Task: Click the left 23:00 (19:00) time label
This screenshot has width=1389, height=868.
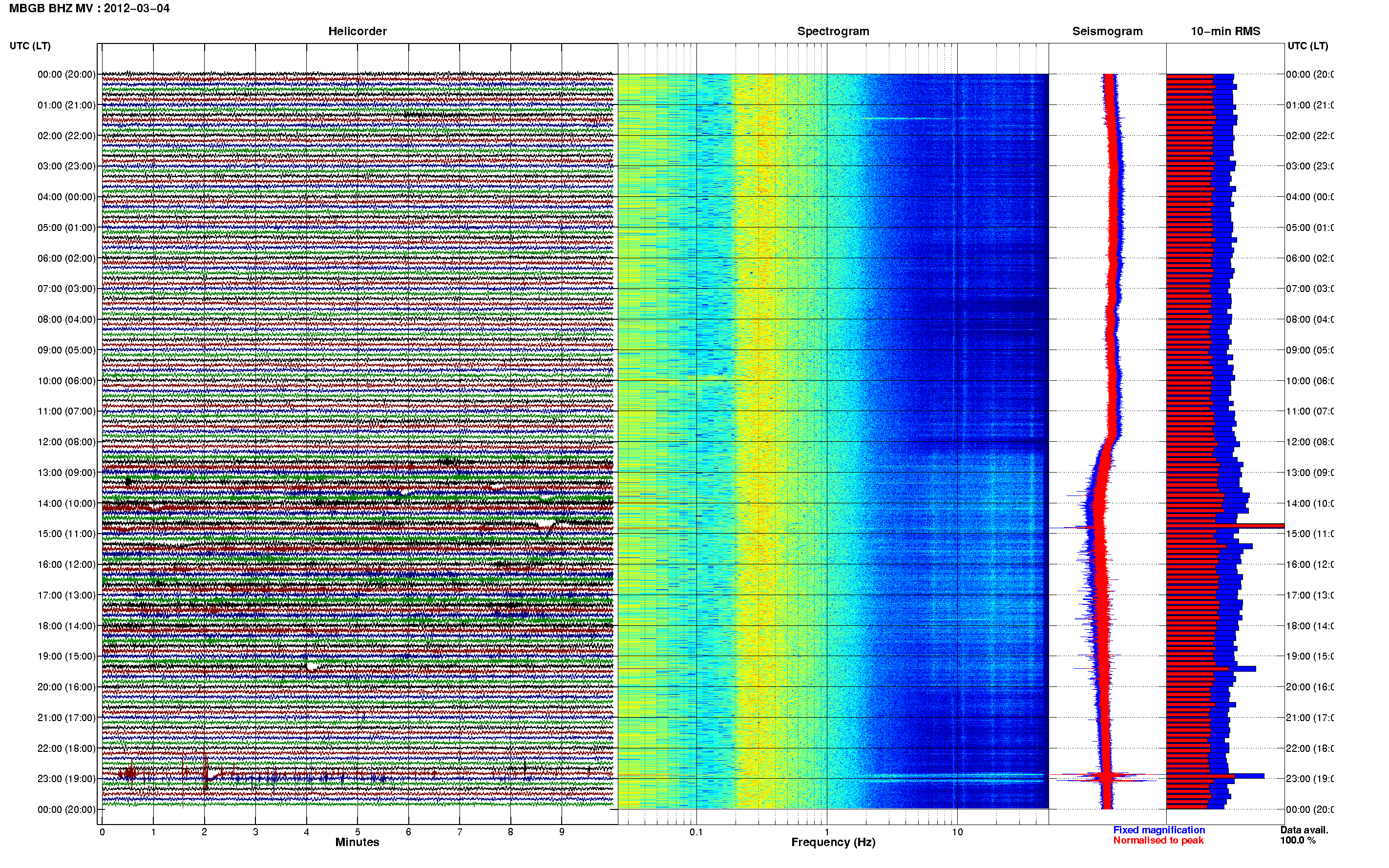Action: (66, 779)
